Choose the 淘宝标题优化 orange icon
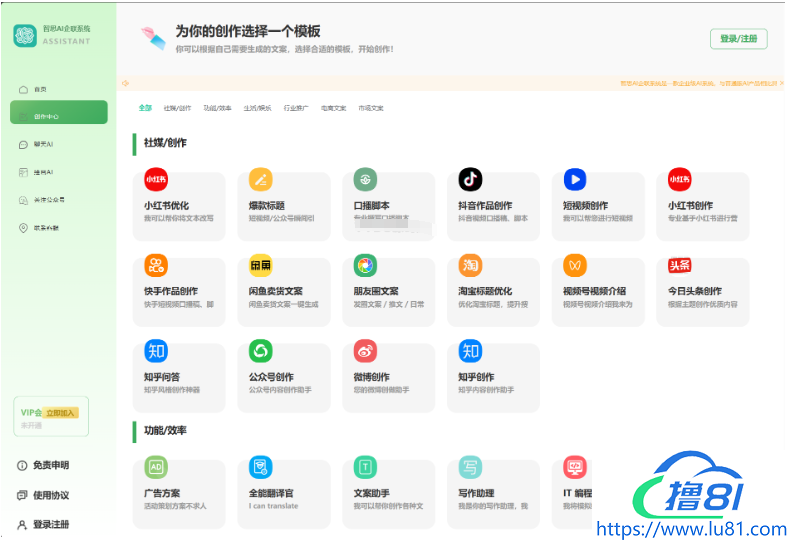Image resolution: width=792 pixels, height=540 pixels. 470,265
